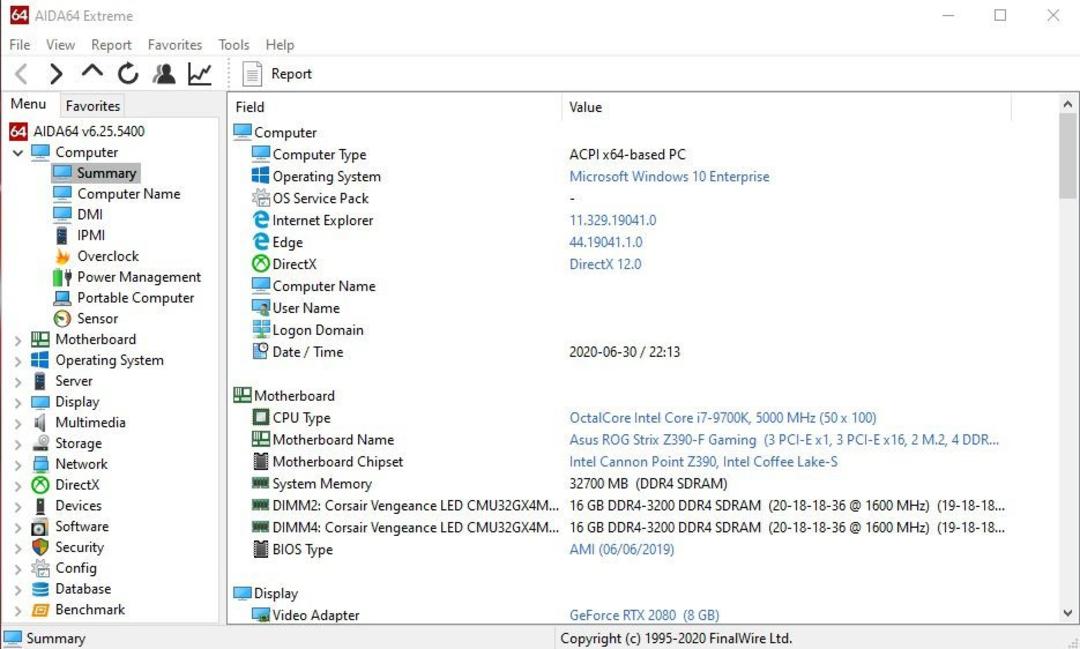Open the GeForce RTX 2080 link
1080x649 pixels.
click(x=643, y=615)
